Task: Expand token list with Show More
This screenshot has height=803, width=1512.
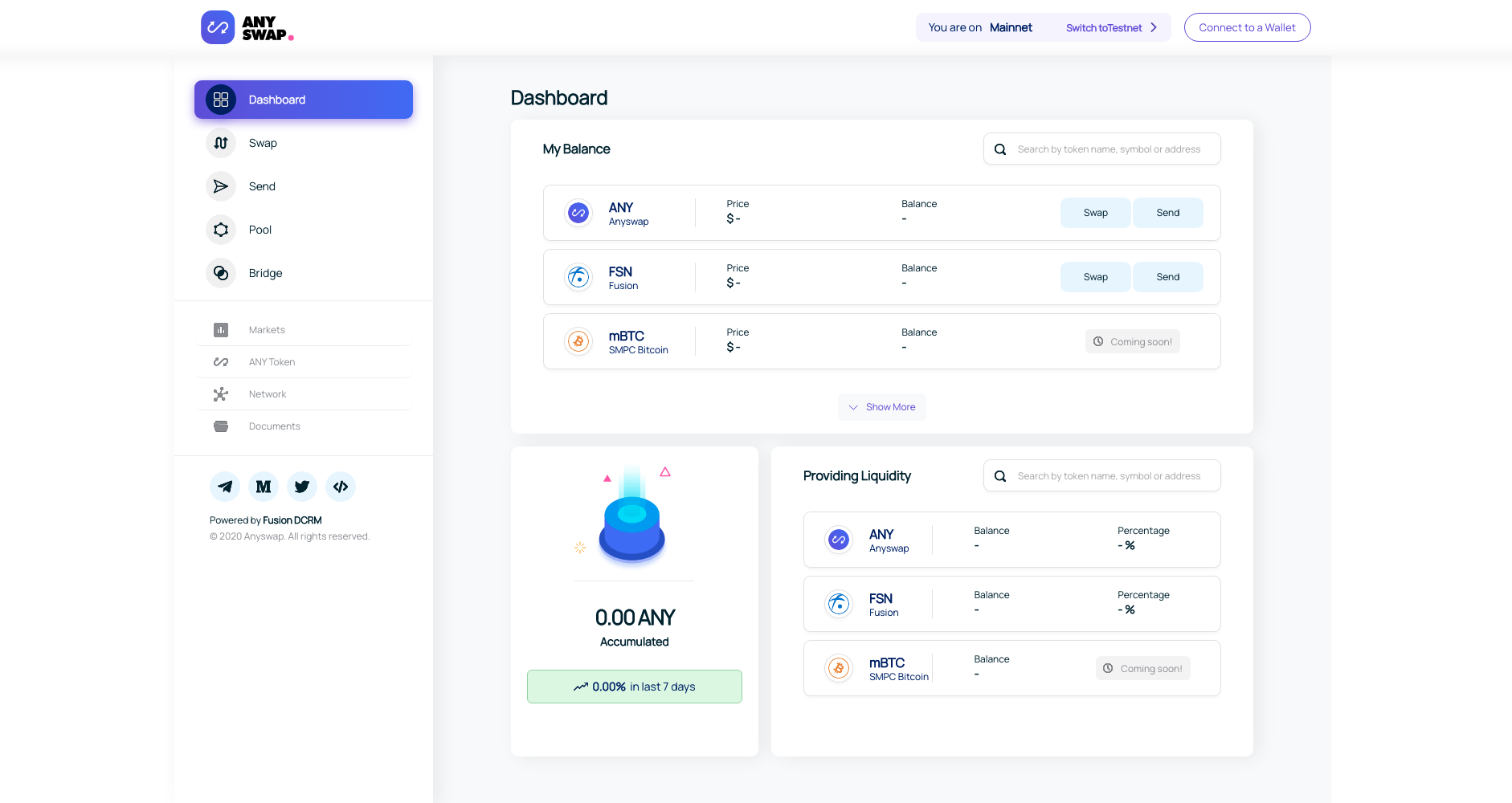Action: (882, 407)
